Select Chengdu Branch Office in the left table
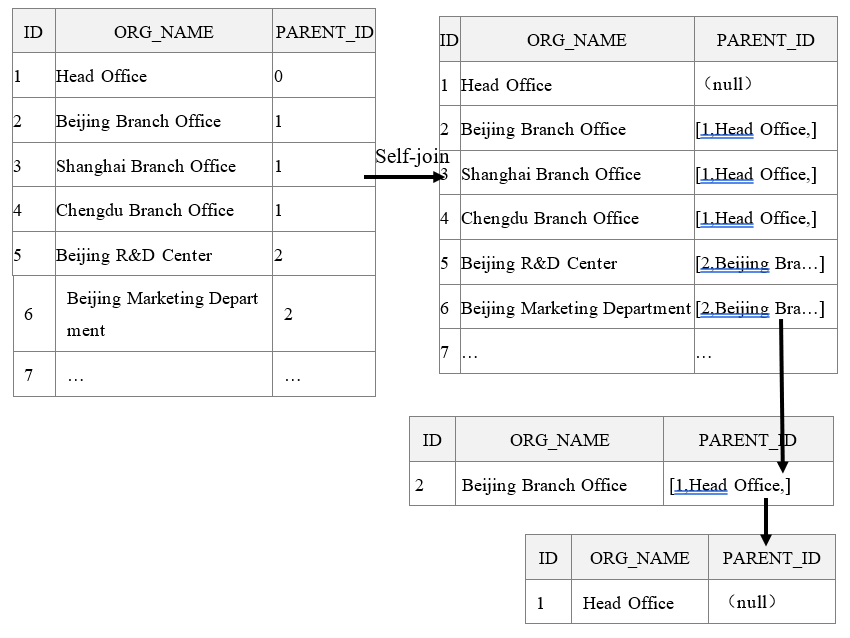 [145, 210]
